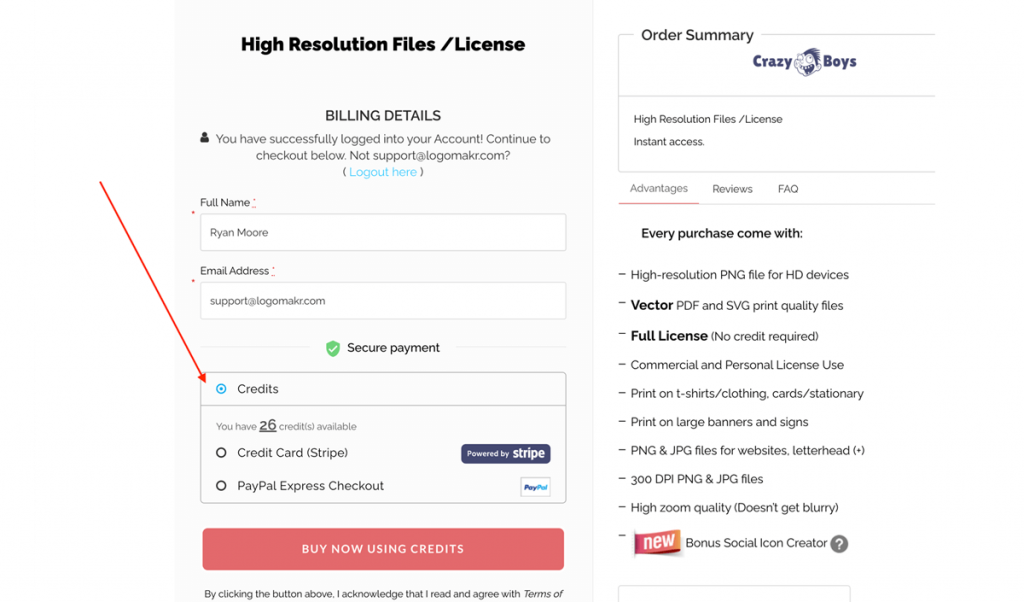Click the Crazy Boys logo
Screen dimensions: 1024x602
[805, 62]
